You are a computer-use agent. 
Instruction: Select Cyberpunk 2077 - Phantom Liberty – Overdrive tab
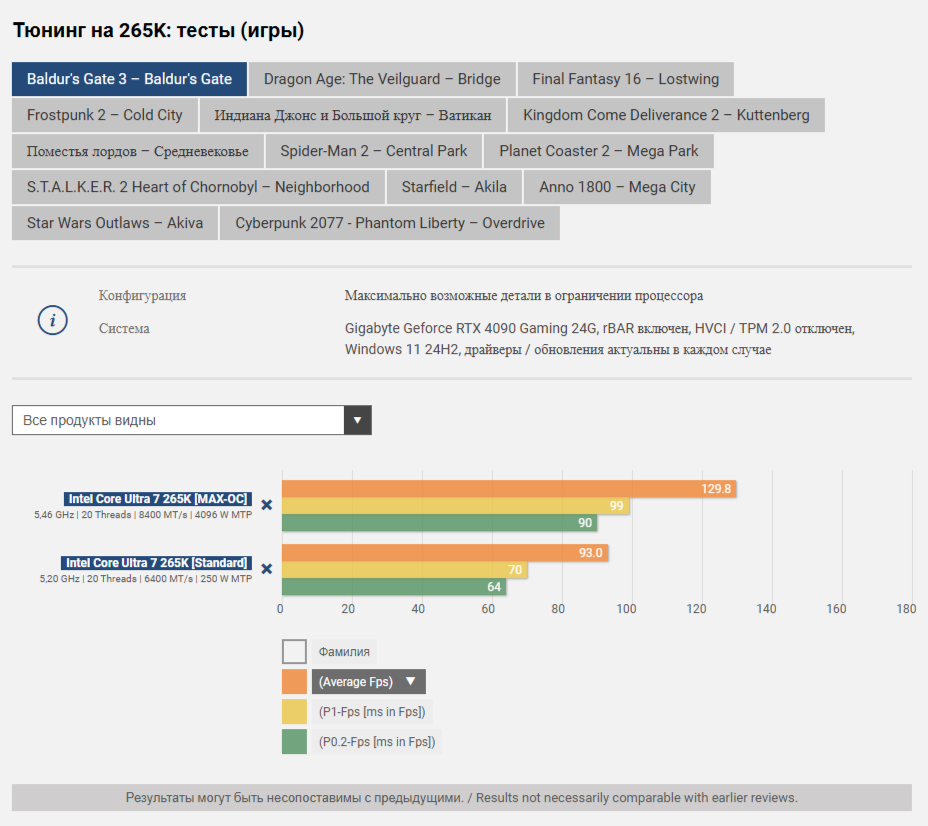click(x=390, y=223)
